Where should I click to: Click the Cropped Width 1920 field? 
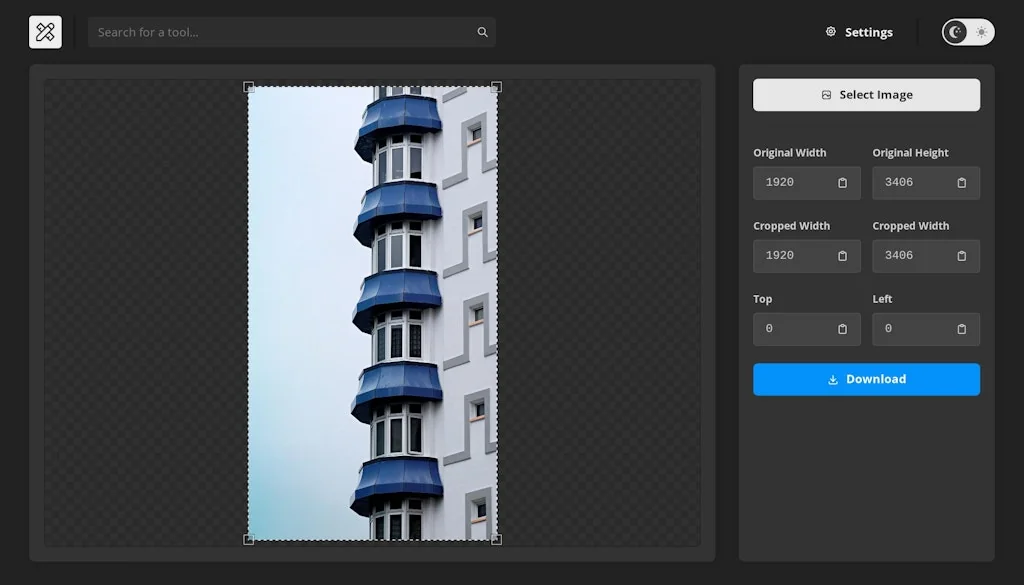807,256
